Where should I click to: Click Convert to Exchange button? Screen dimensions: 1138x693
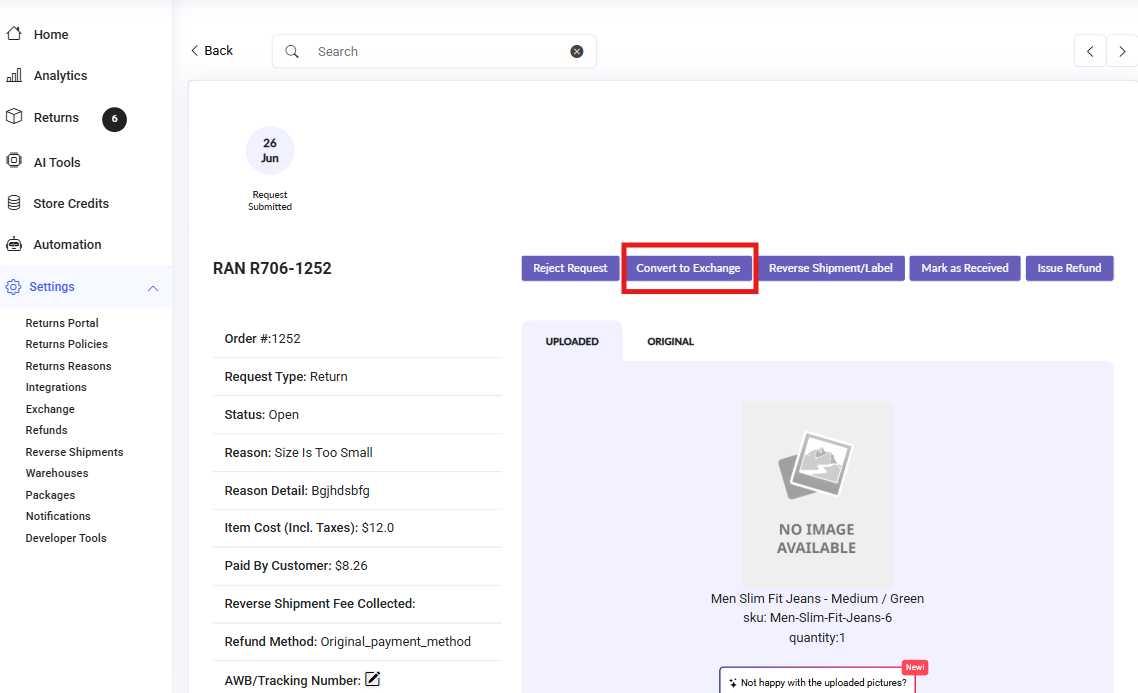pyautogui.click(x=688, y=268)
